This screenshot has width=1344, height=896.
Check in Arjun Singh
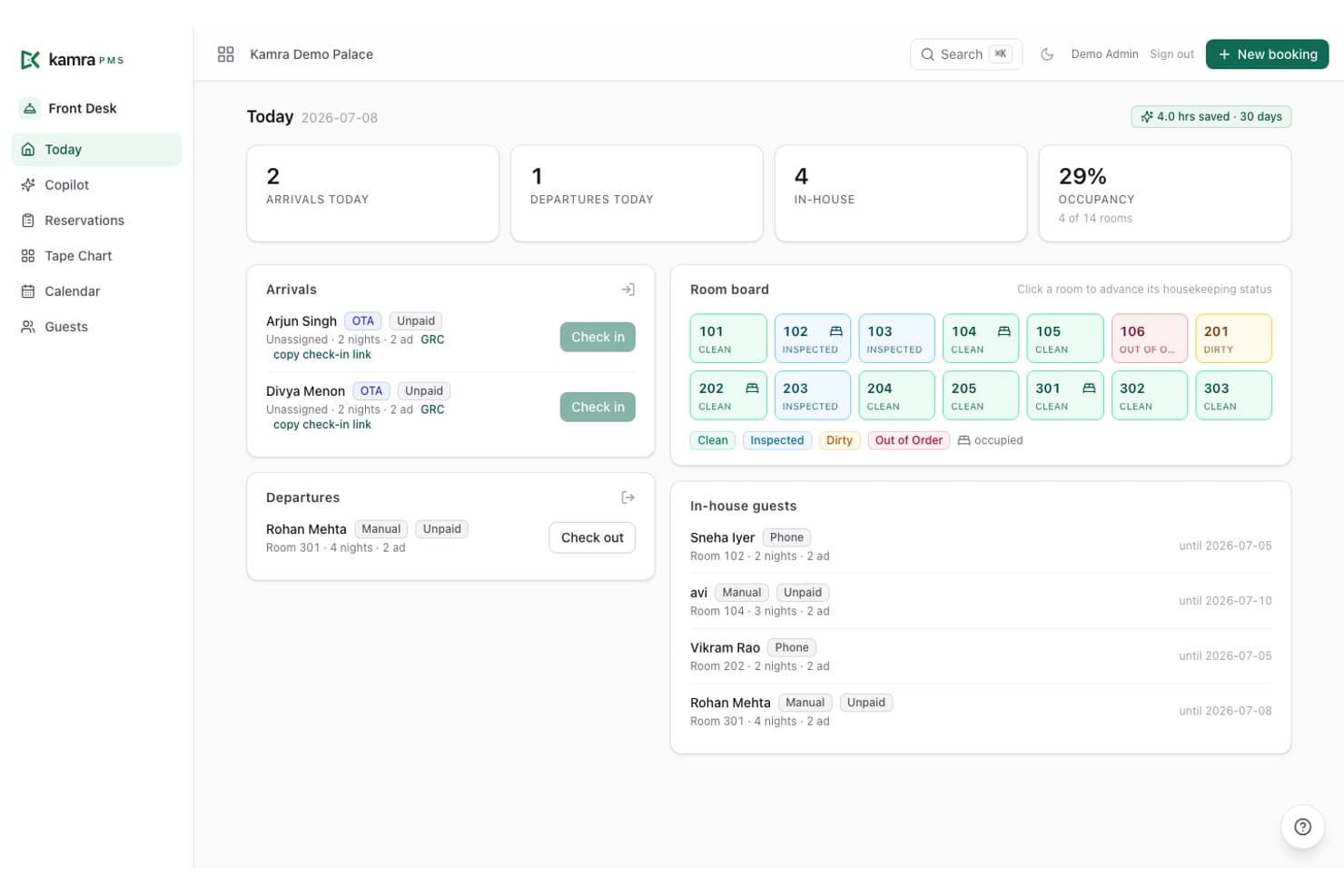pos(598,337)
